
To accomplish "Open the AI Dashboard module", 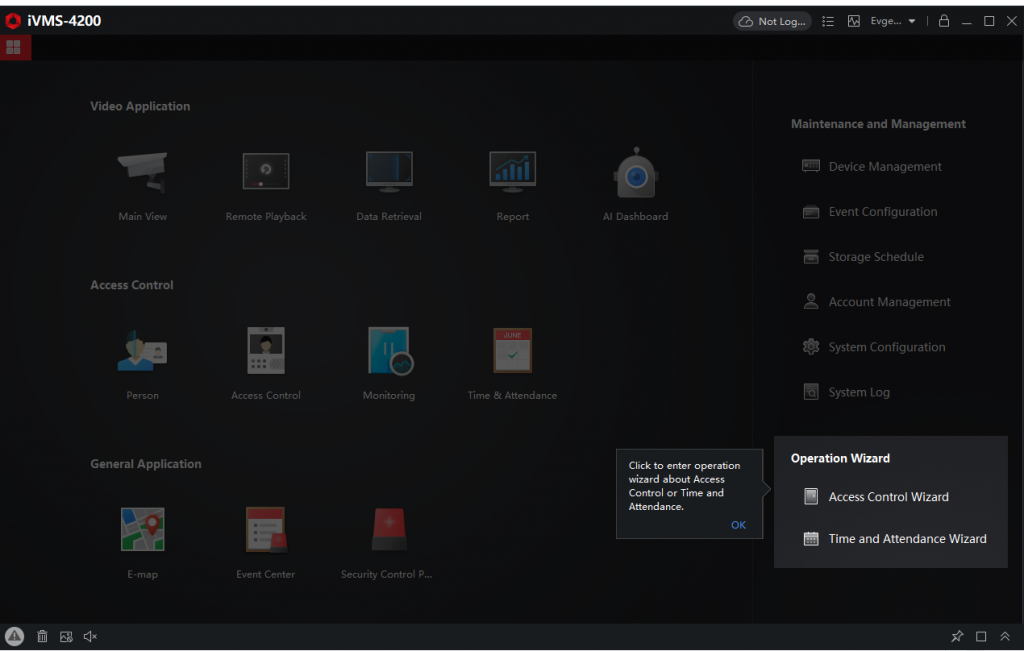I will 635,173.
